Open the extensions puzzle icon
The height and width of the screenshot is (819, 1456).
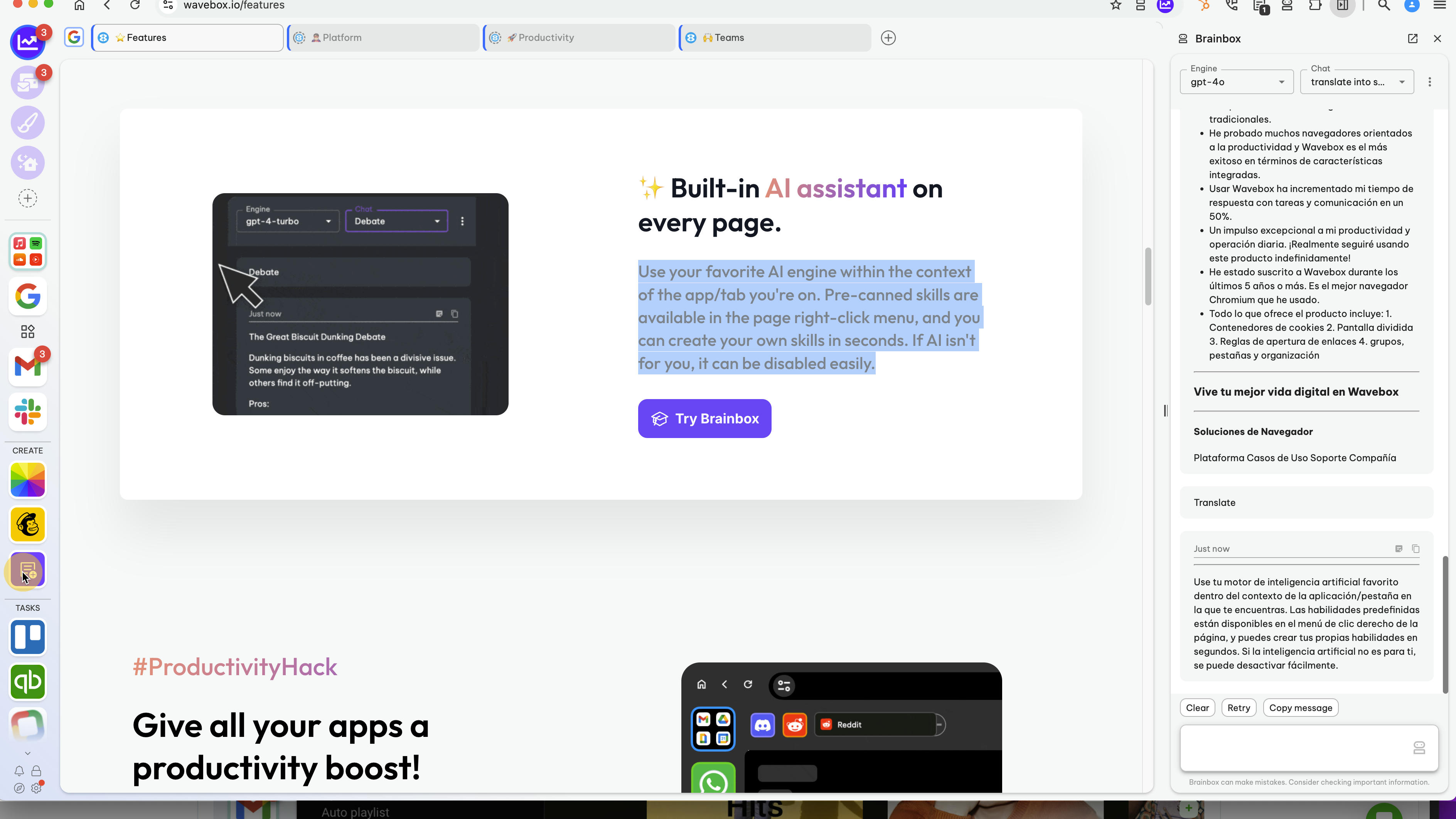1315,5
